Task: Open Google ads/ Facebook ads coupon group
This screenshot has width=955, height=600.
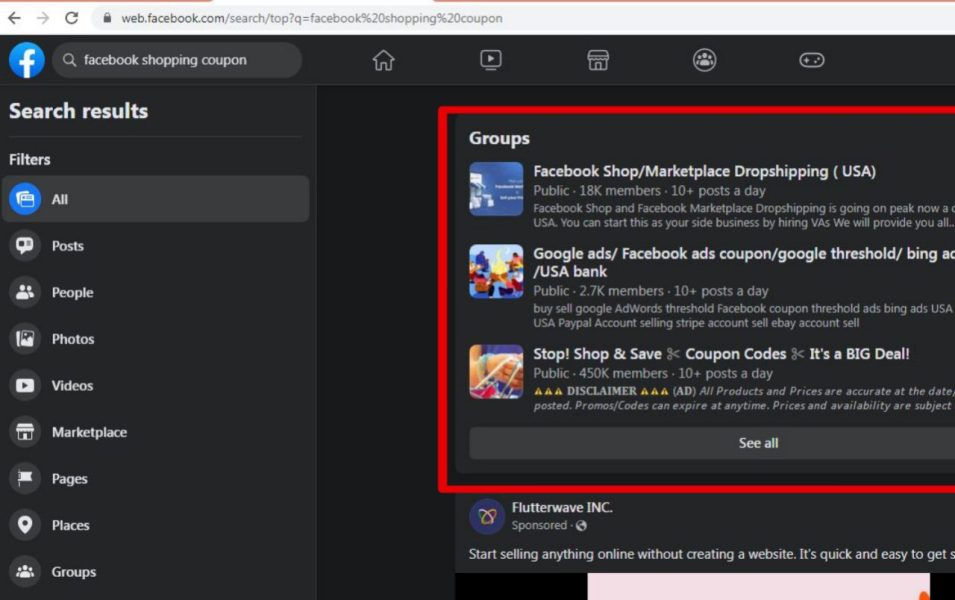Action: [x=744, y=263]
